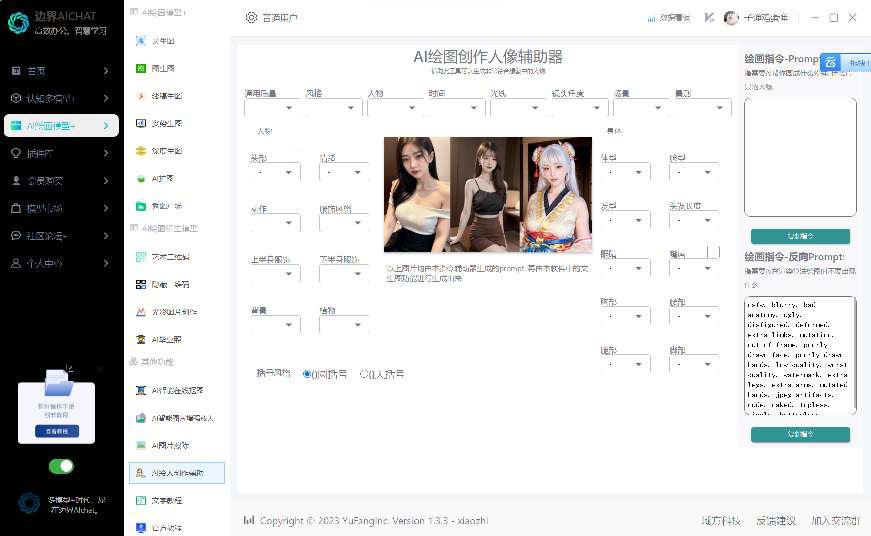Click the chat bubble icon in the dark sidebar
This screenshot has width=871, height=536.
(16, 236)
